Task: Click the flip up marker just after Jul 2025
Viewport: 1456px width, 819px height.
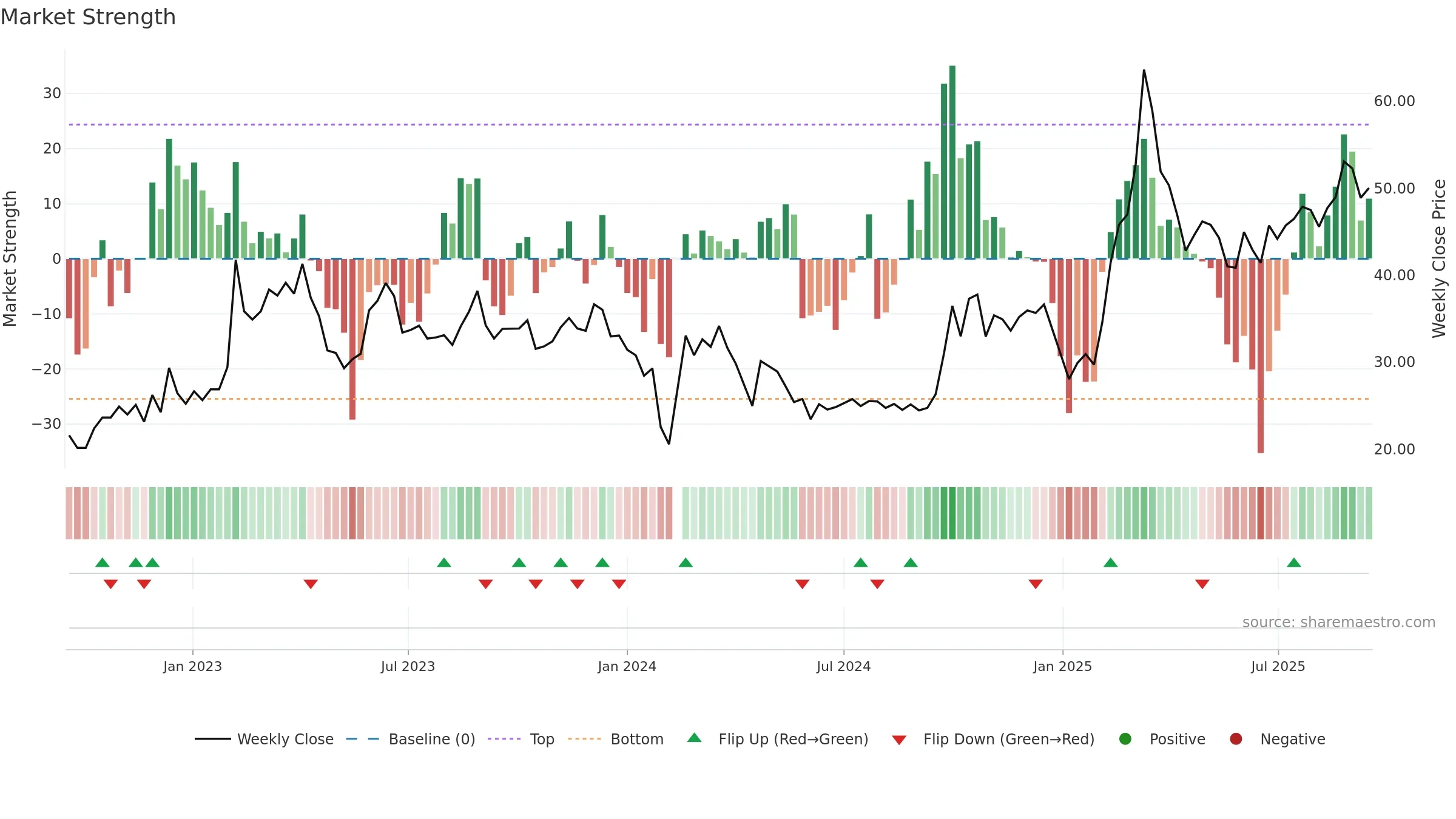Action: point(1294,562)
